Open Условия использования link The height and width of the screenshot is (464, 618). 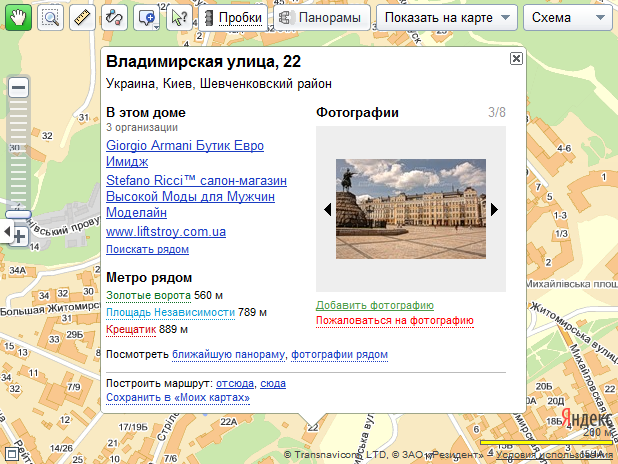[554, 455]
